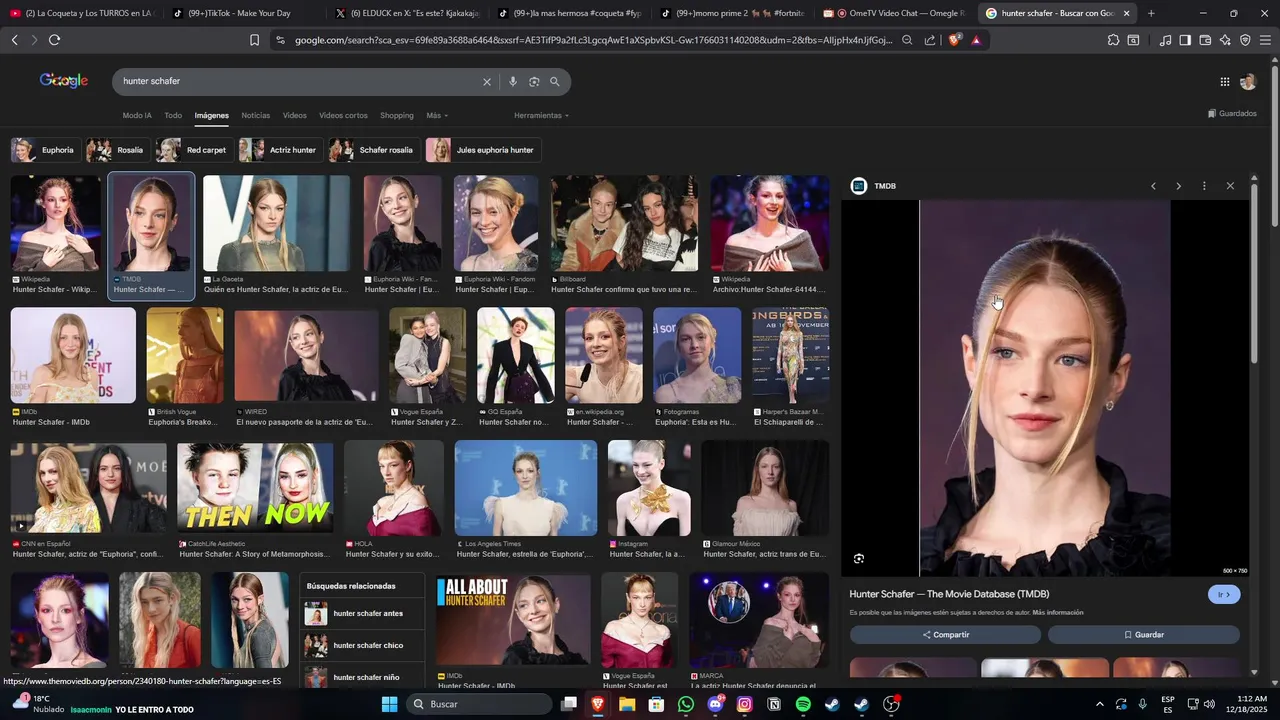The width and height of the screenshot is (1280, 720).
Task: Open Brave Shields panel
Action: [954, 40]
